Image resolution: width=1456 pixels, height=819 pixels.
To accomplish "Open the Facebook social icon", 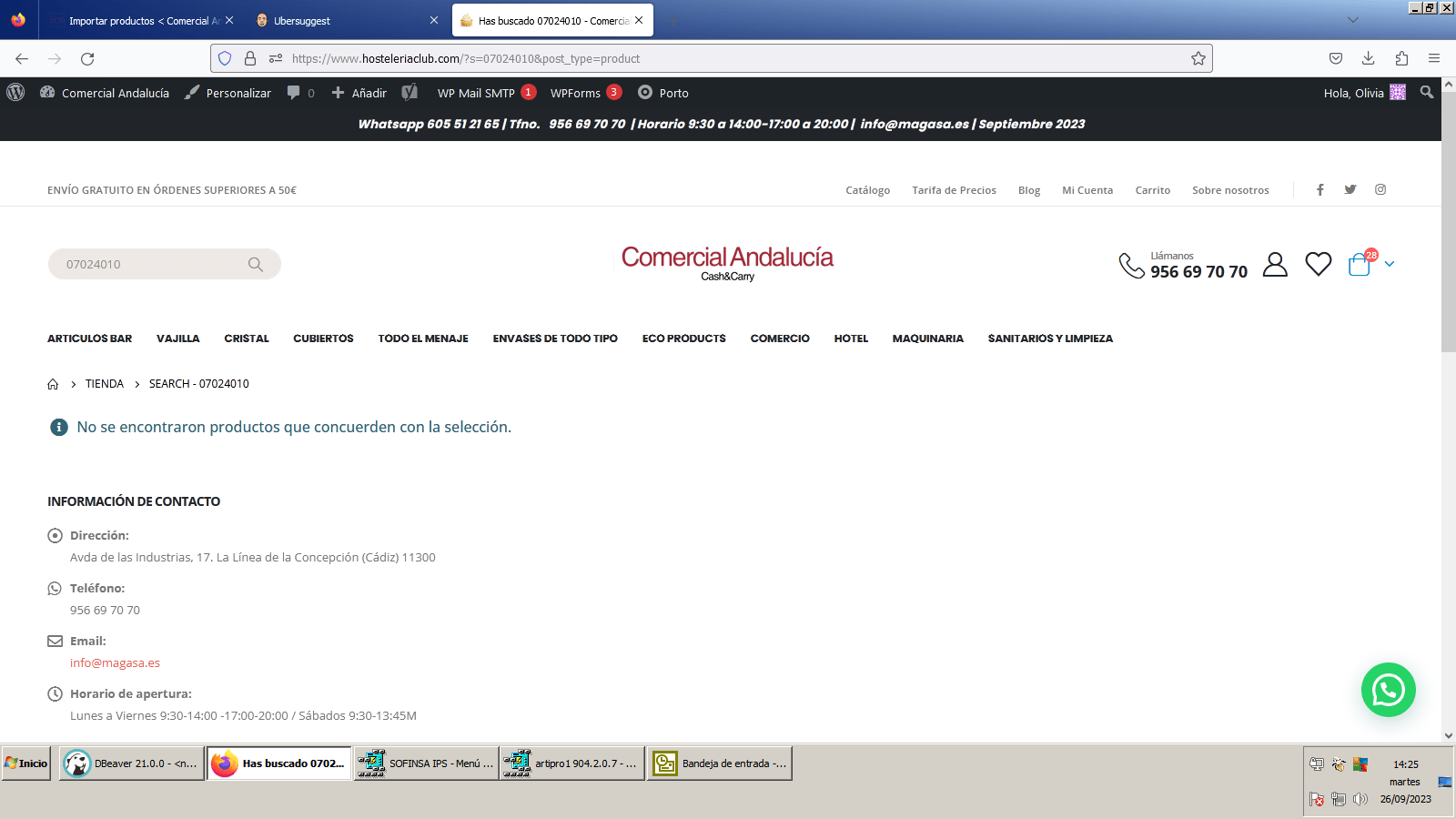I will pos(1319,189).
